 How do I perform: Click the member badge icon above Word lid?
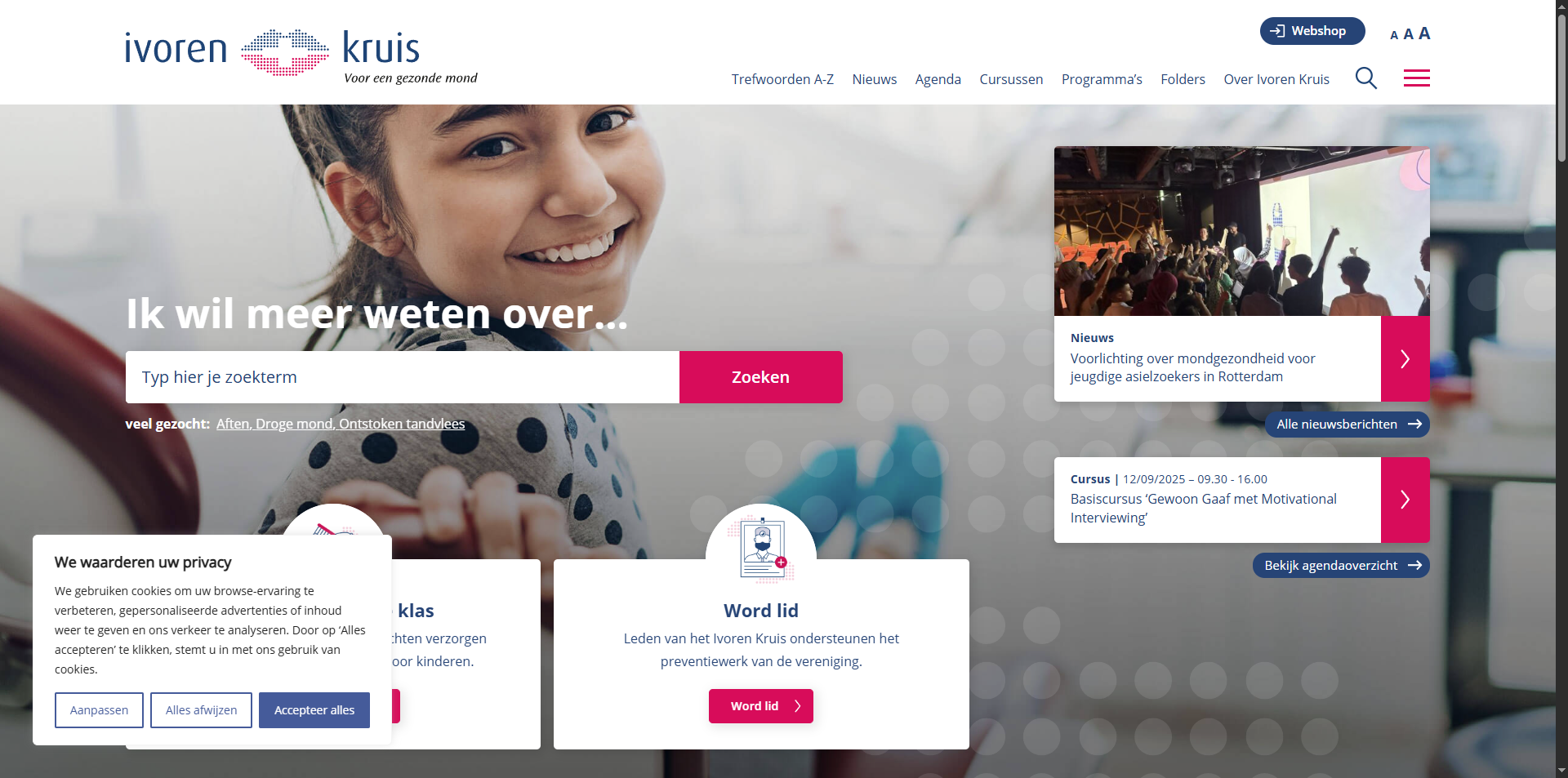point(761,548)
